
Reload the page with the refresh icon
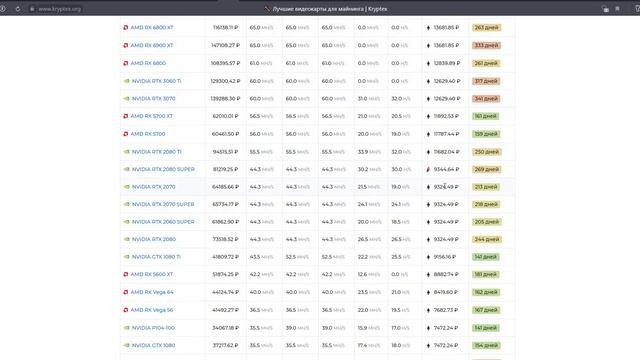tap(18, 9)
